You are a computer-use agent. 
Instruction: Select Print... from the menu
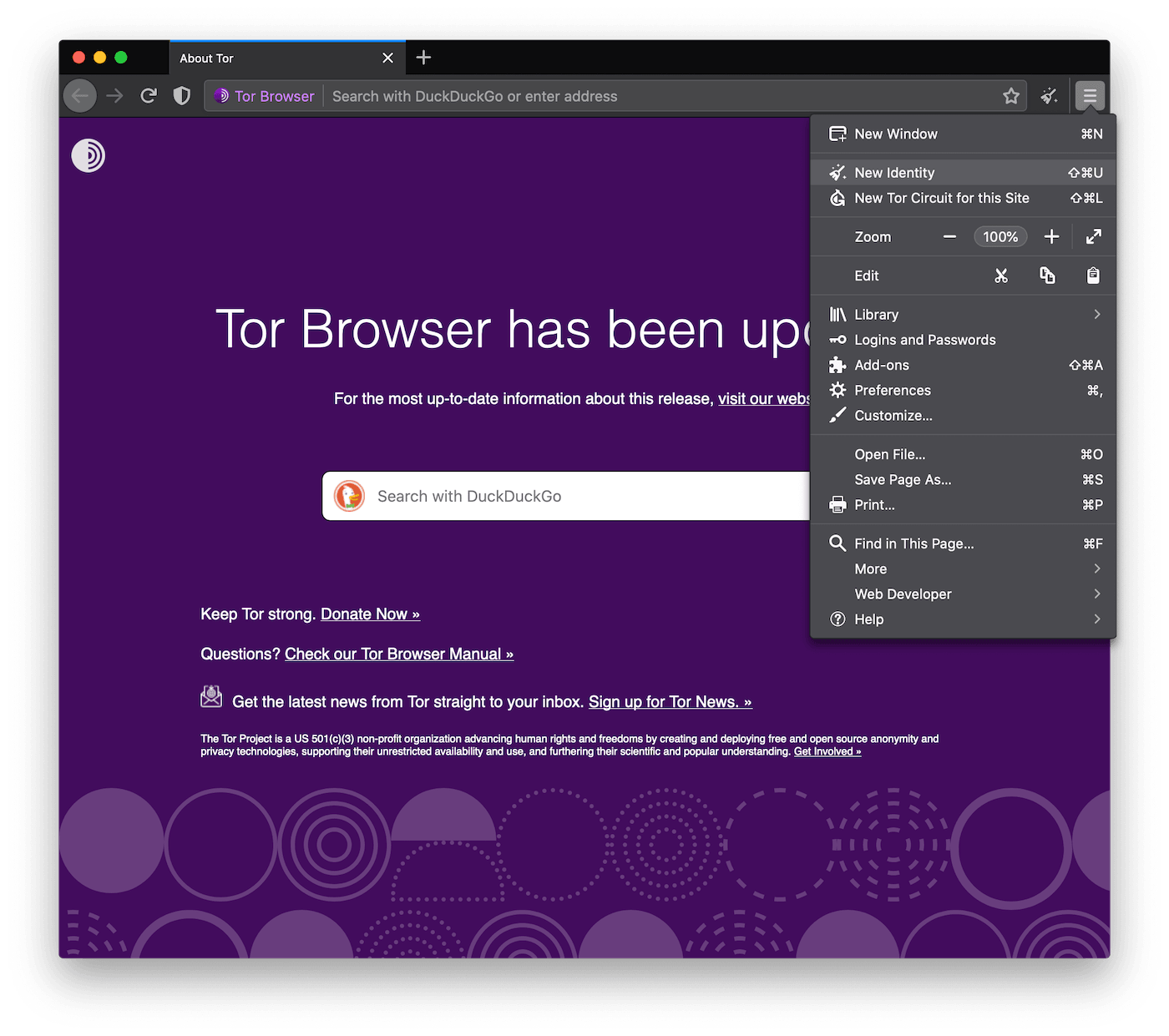(x=964, y=504)
